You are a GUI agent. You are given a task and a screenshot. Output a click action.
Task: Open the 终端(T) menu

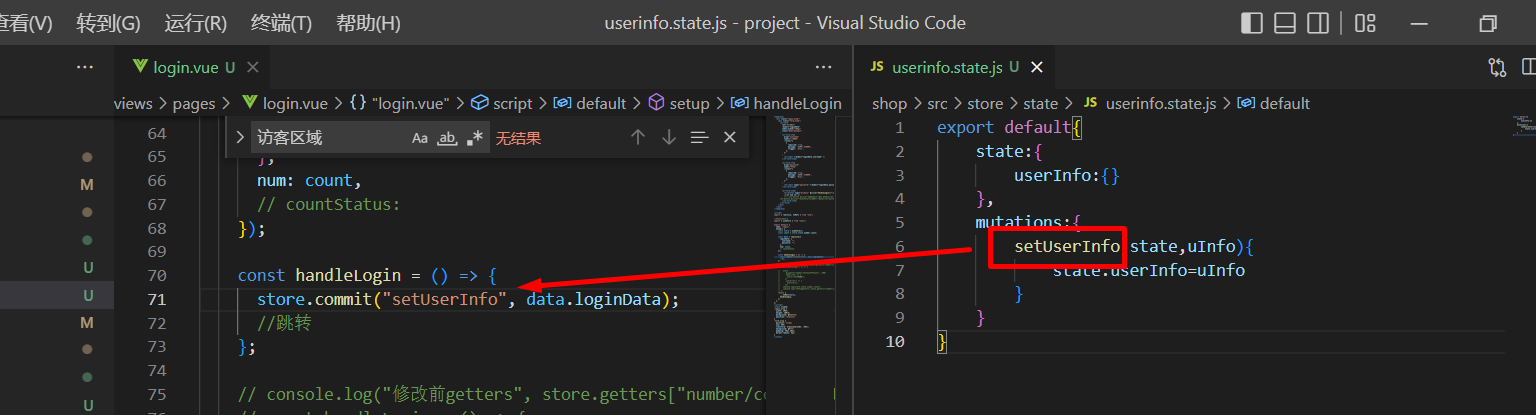281,23
